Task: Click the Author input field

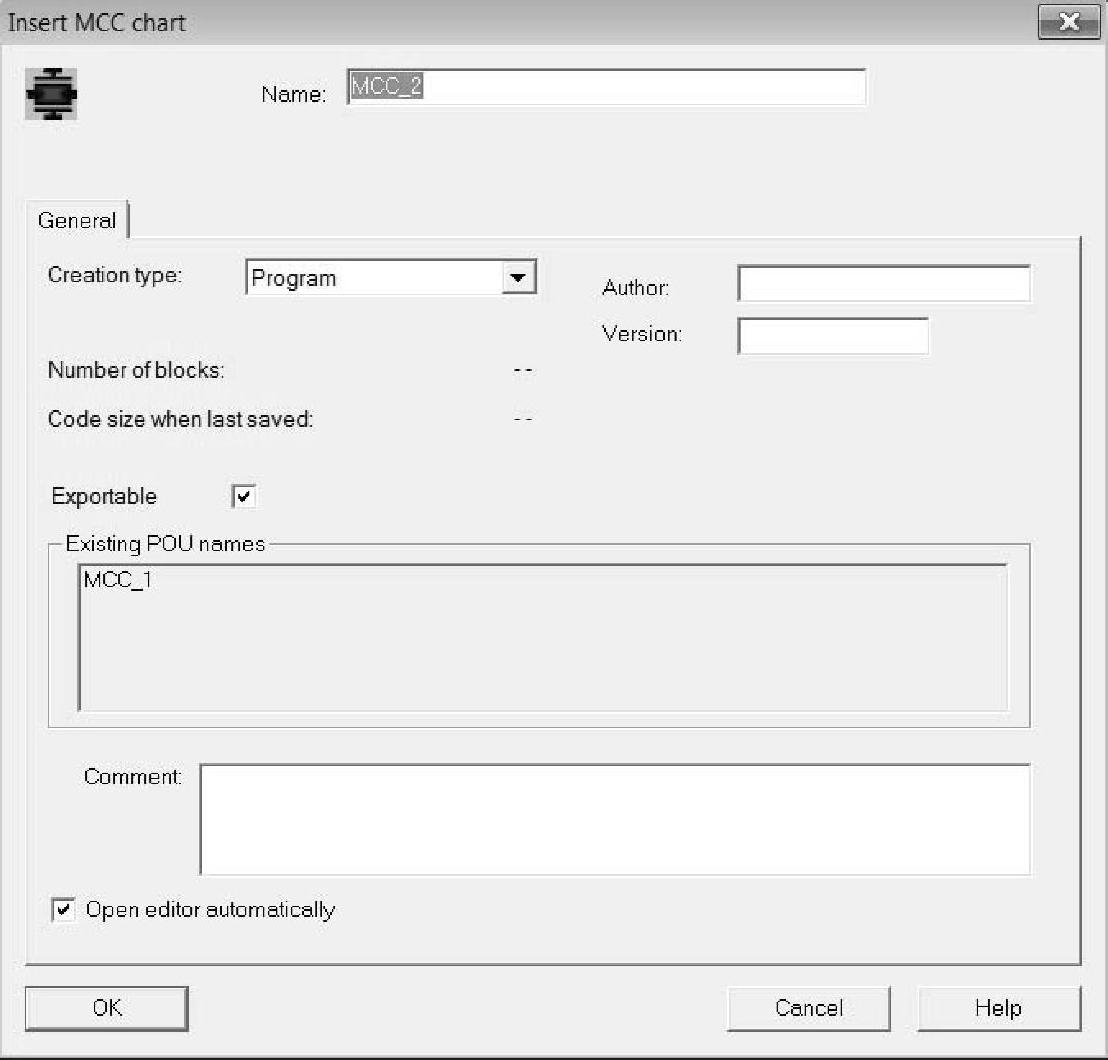Action: click(x=883, y=283)
